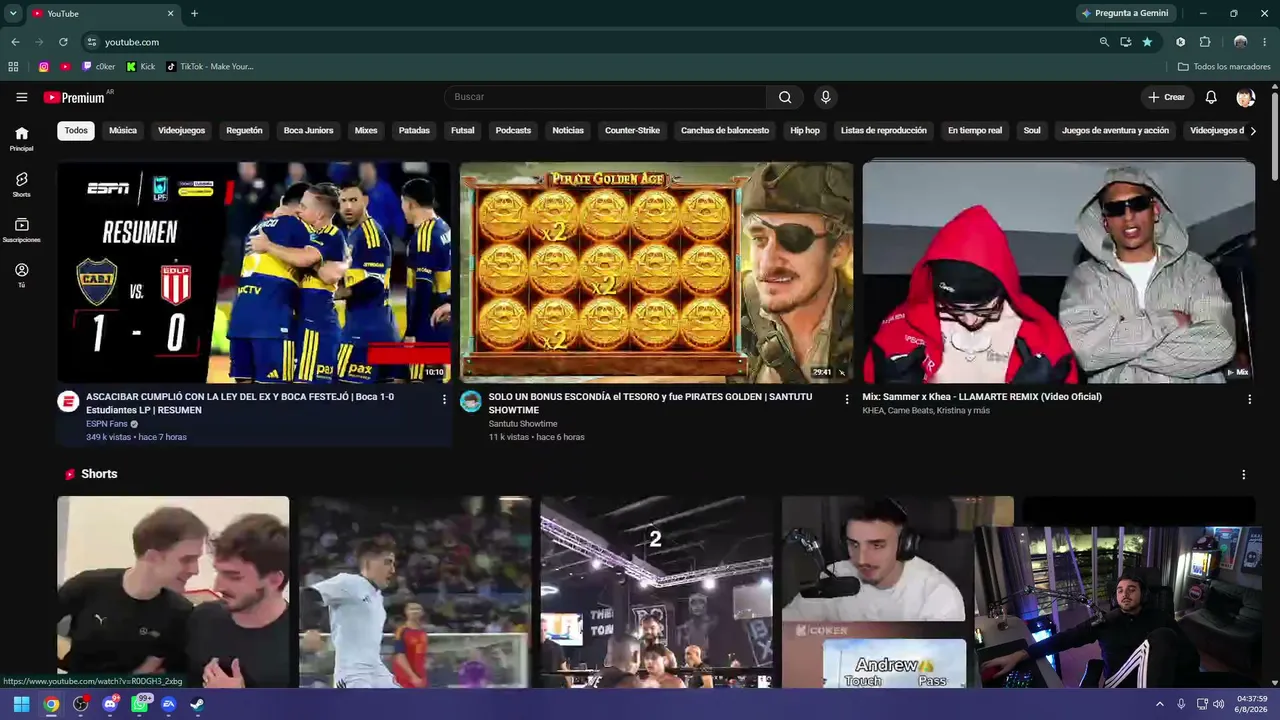Image resolution: width=1280 pixels, height=720 pixels.
Task: Go to YouTube Premium home logo
Action: (x=74, y=97)
